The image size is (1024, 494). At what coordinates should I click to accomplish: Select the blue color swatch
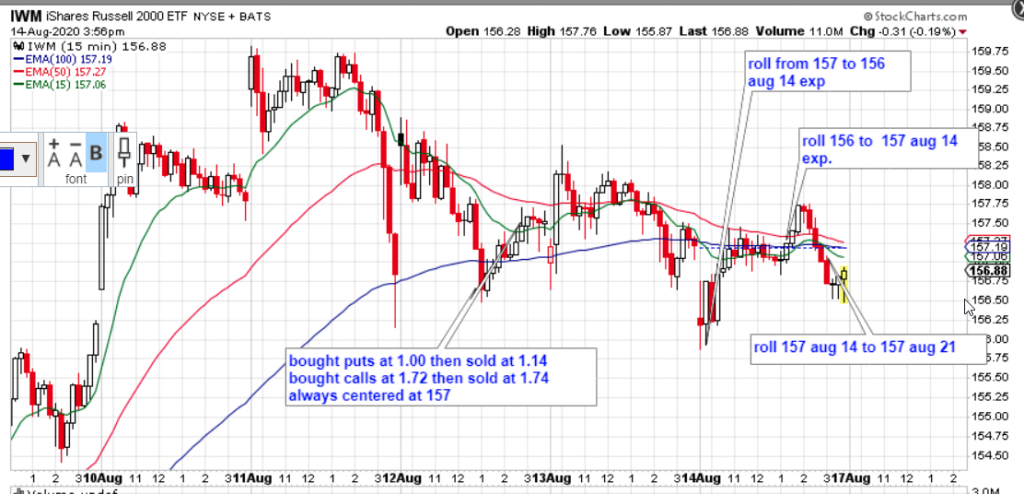[7, 159]
